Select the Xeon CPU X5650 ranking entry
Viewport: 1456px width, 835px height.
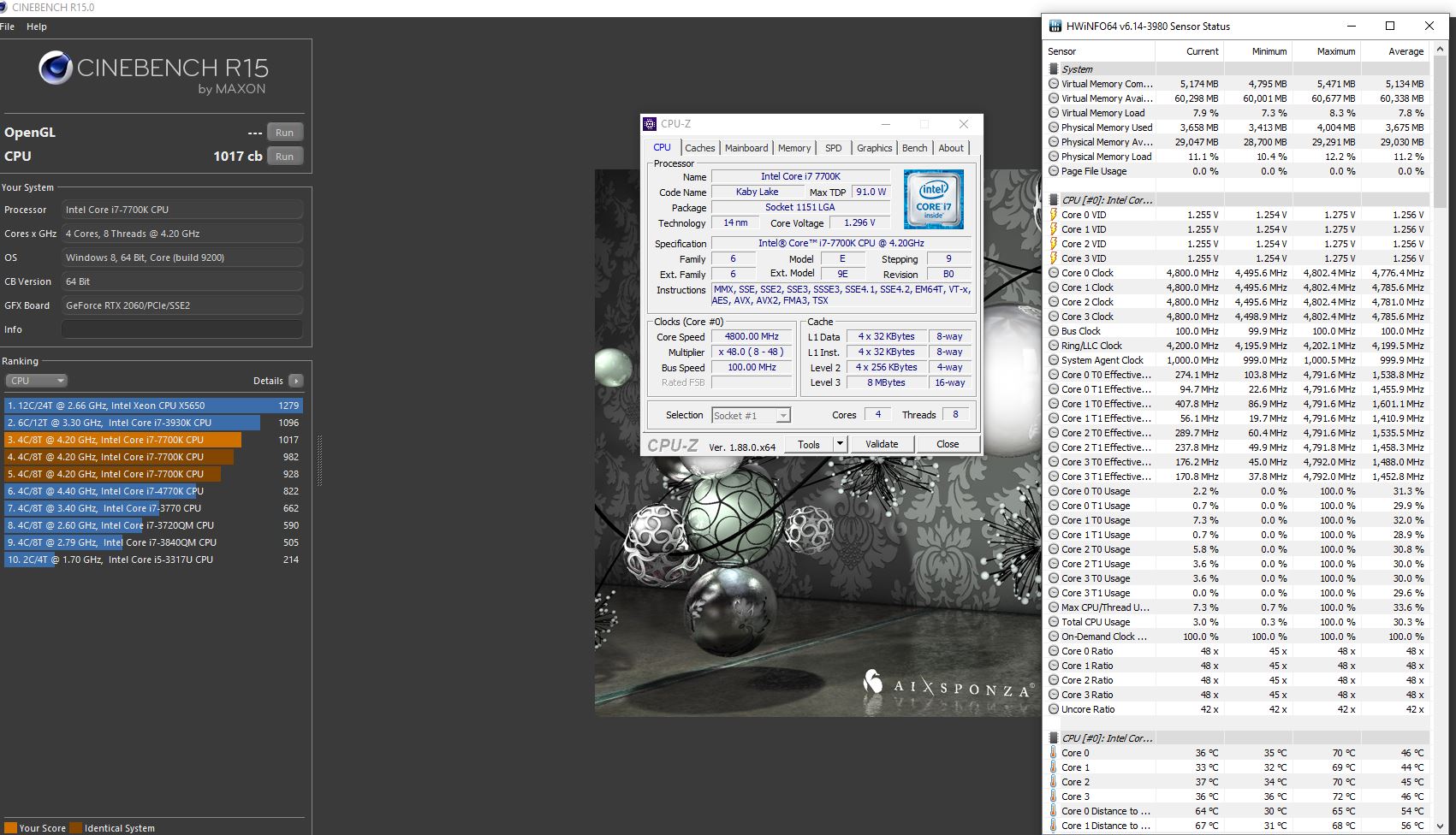154,406
